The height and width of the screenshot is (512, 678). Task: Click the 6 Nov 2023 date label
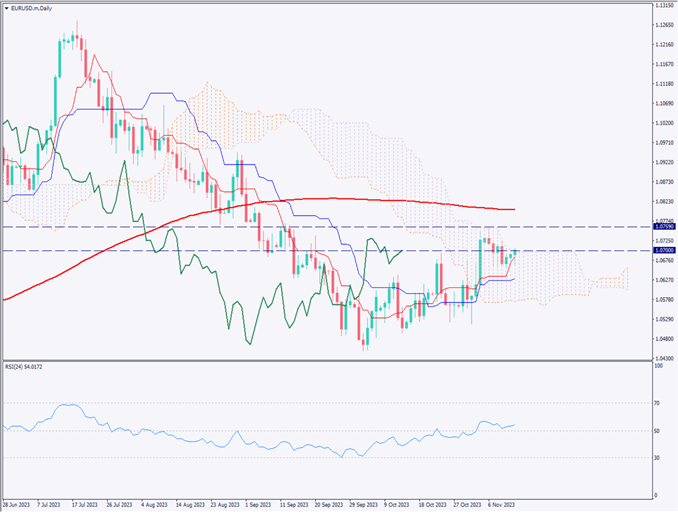point(502,506)
